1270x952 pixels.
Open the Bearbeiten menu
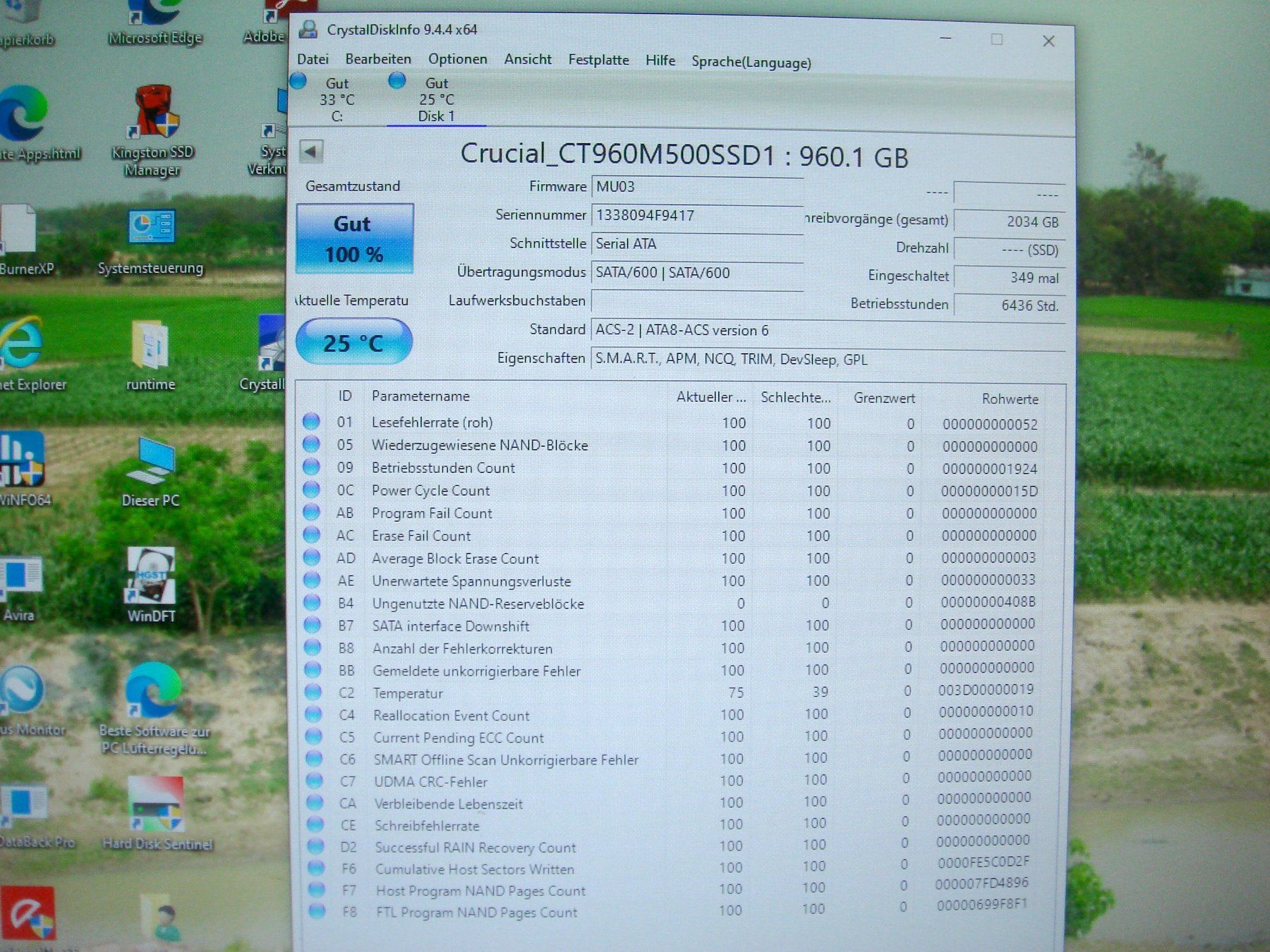pyautogui.click(x=378, y=59)
